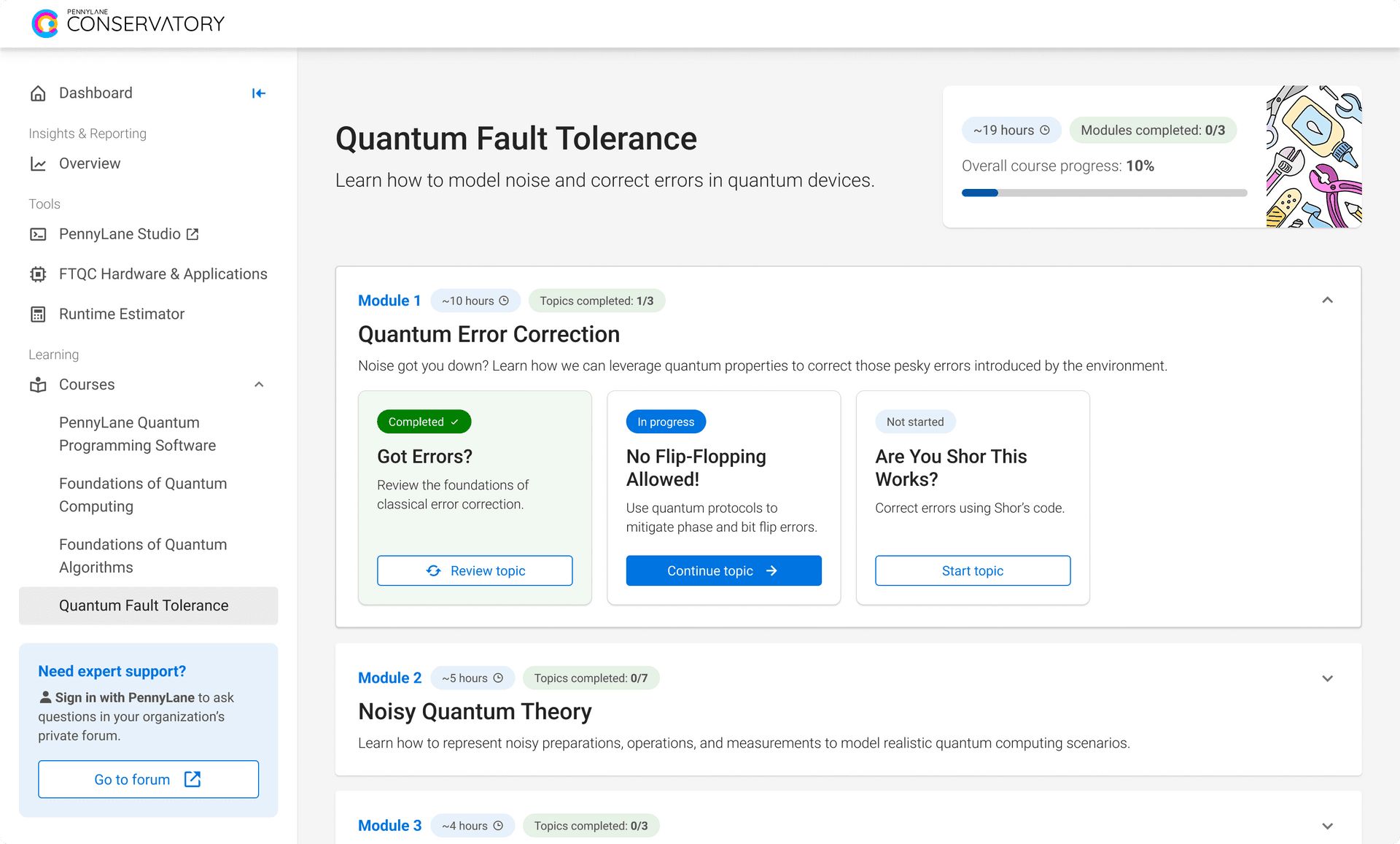Screen dimensions: 1400x844
Task: Expand Module 3 with the chevron
Action: (x=1327, y=826)
